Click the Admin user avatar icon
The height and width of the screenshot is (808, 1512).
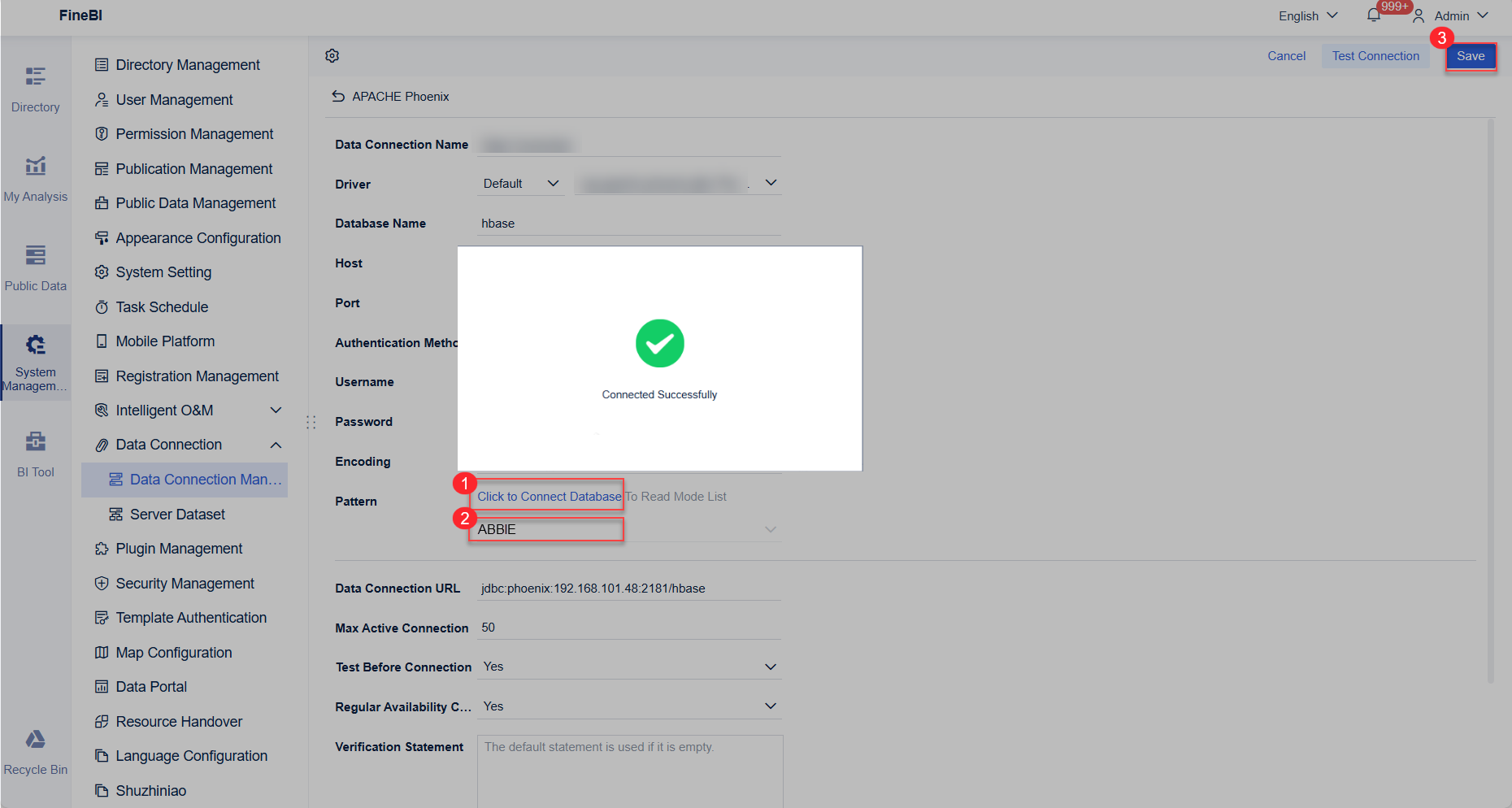click(1419, 16)
